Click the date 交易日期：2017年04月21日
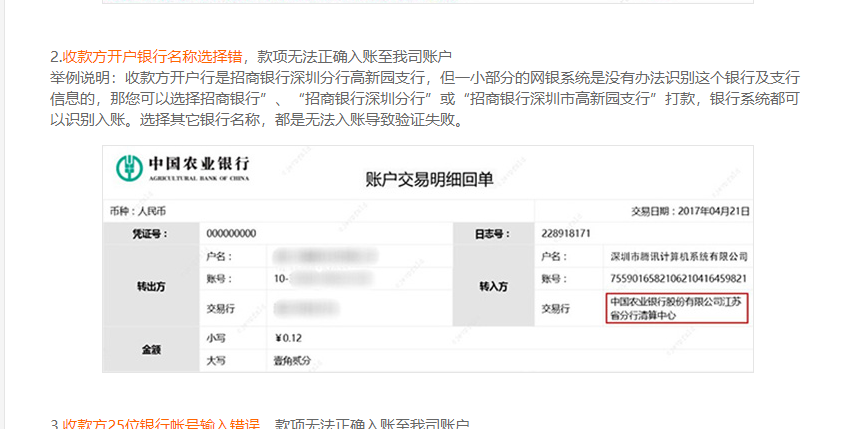The height and width of the screenshot is (429, 847). pyautogui.click(x=690, y=211)
